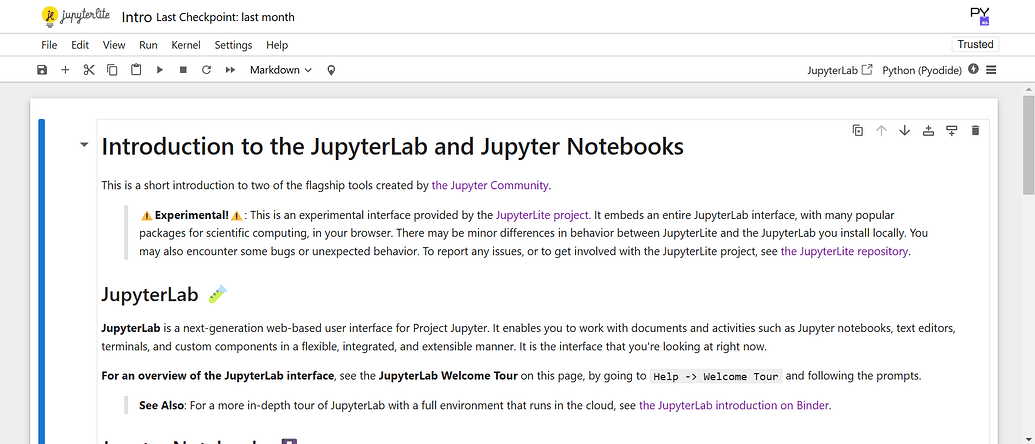
Task: Save the notebook using the disk icon
Action: pos(42,70)
